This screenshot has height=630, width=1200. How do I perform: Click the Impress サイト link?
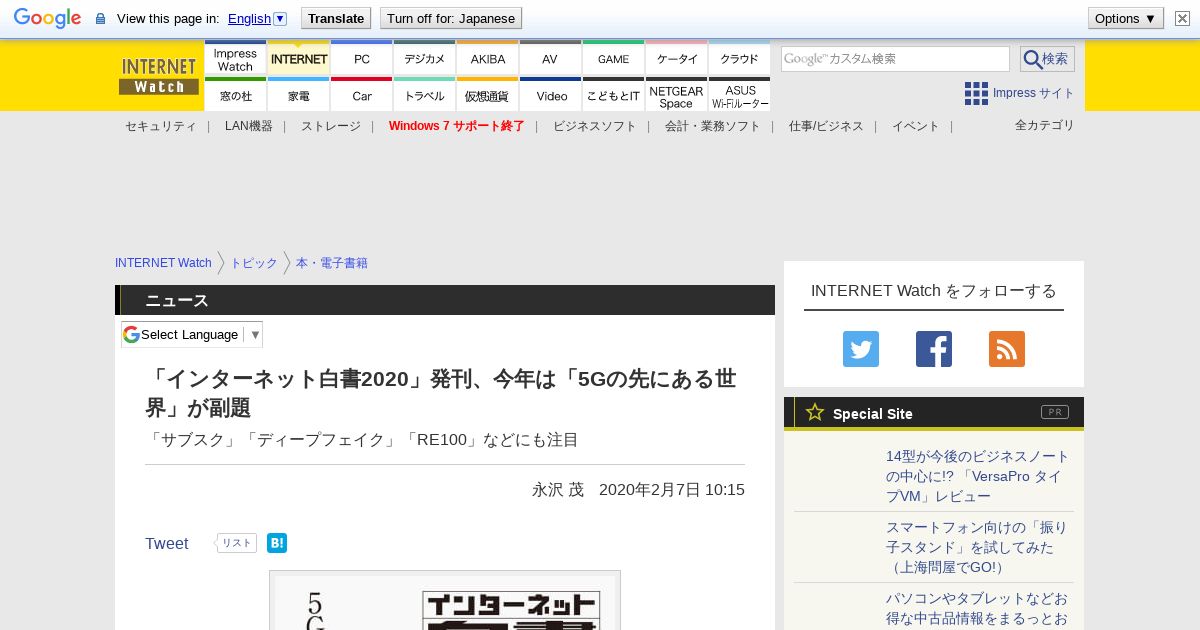tap(1033, 93)
